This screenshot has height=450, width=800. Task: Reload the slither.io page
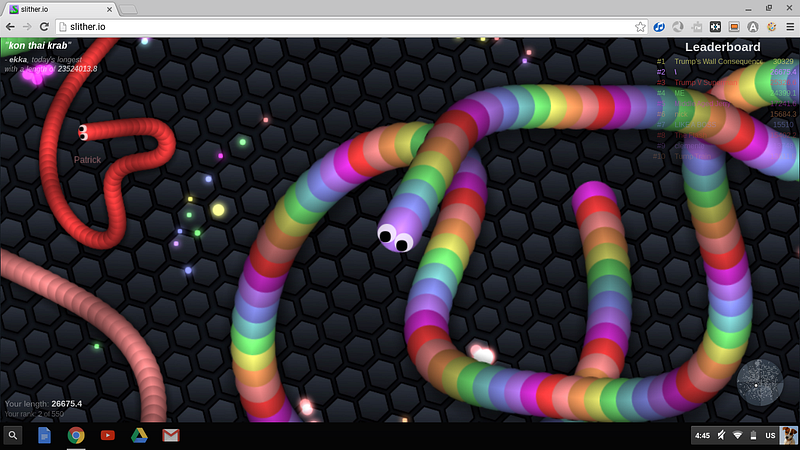[44, 27]
